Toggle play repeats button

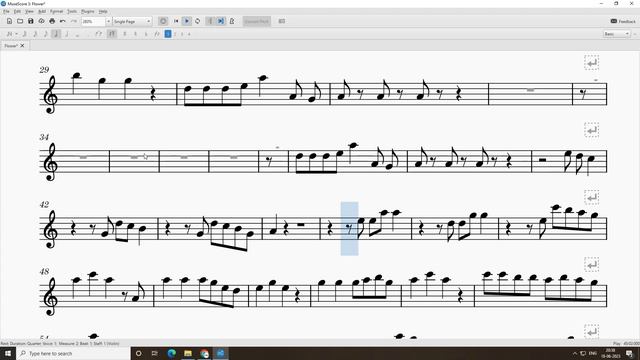click(210, 21)
